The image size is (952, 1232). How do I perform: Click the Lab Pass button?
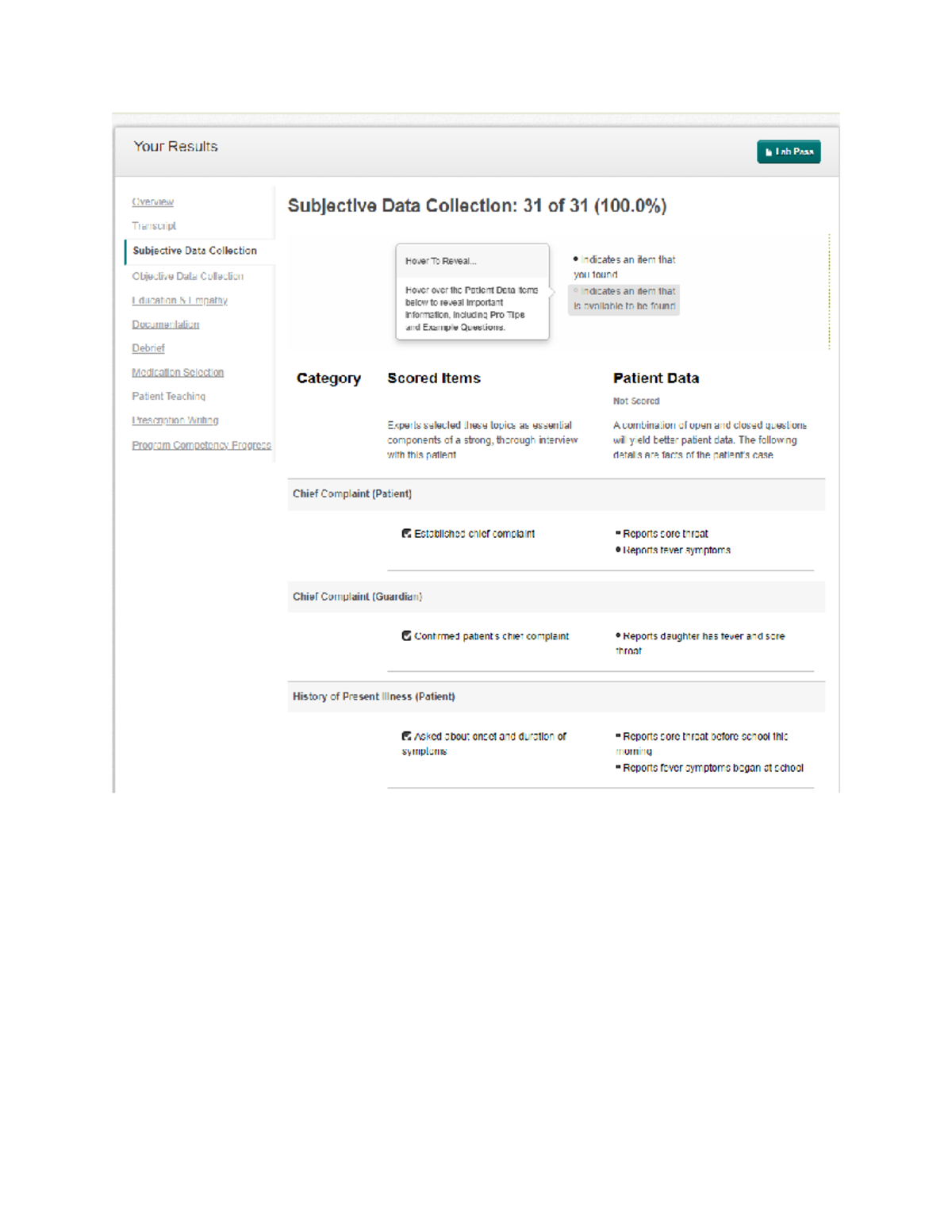pyautogui.click(x=788, y=152)
